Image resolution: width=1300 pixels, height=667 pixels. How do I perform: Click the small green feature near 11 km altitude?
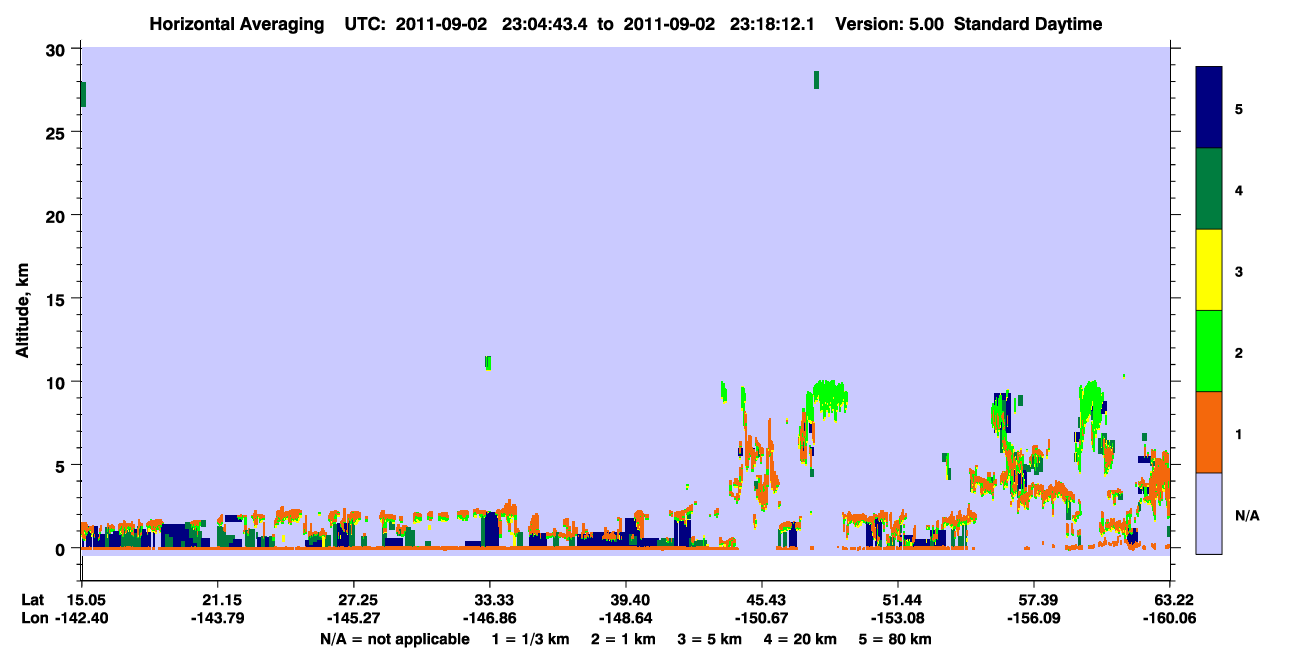point(488,363)
